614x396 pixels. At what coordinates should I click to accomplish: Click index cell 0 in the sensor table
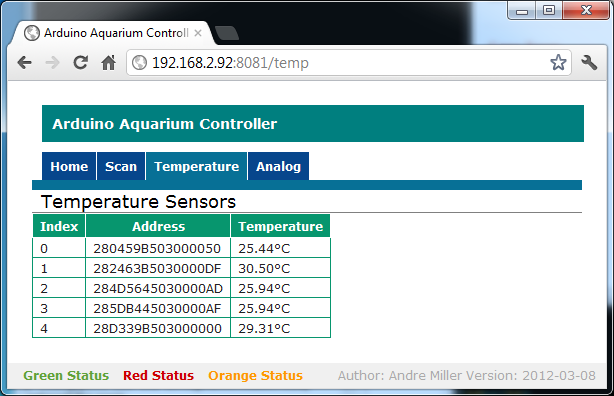(59, 248)
